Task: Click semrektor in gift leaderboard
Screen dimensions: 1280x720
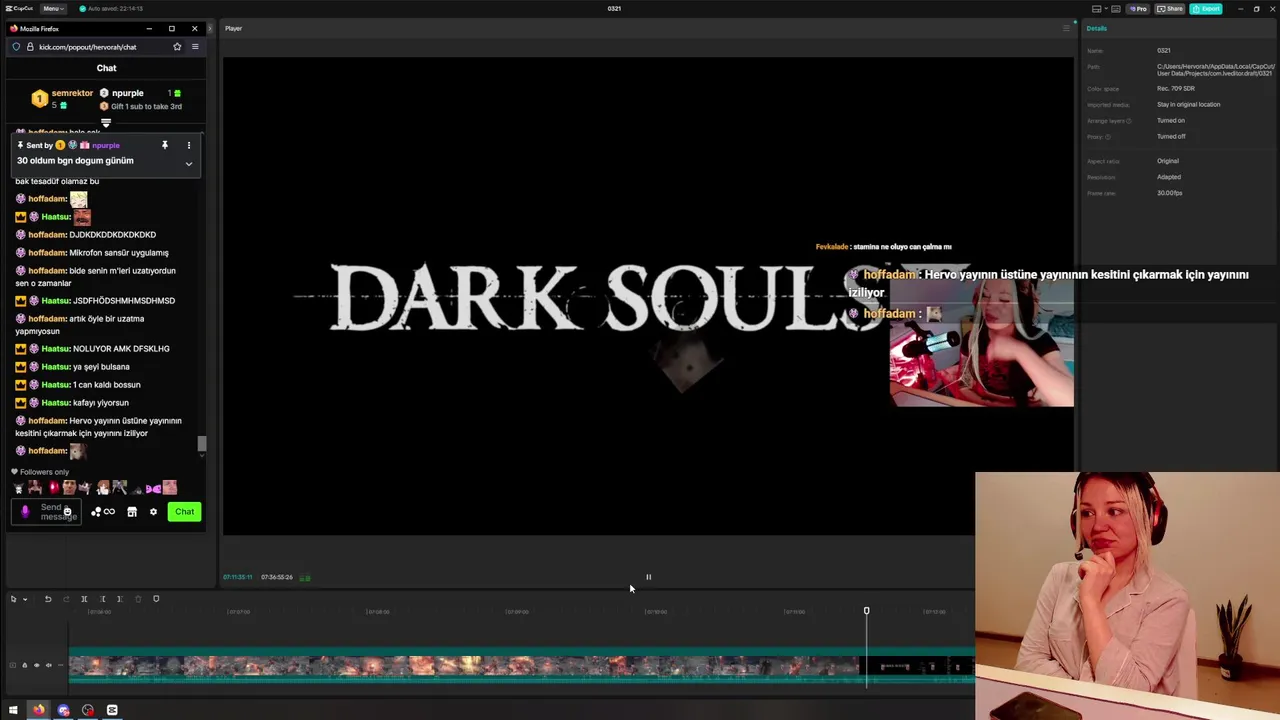Action: [72, 93]
